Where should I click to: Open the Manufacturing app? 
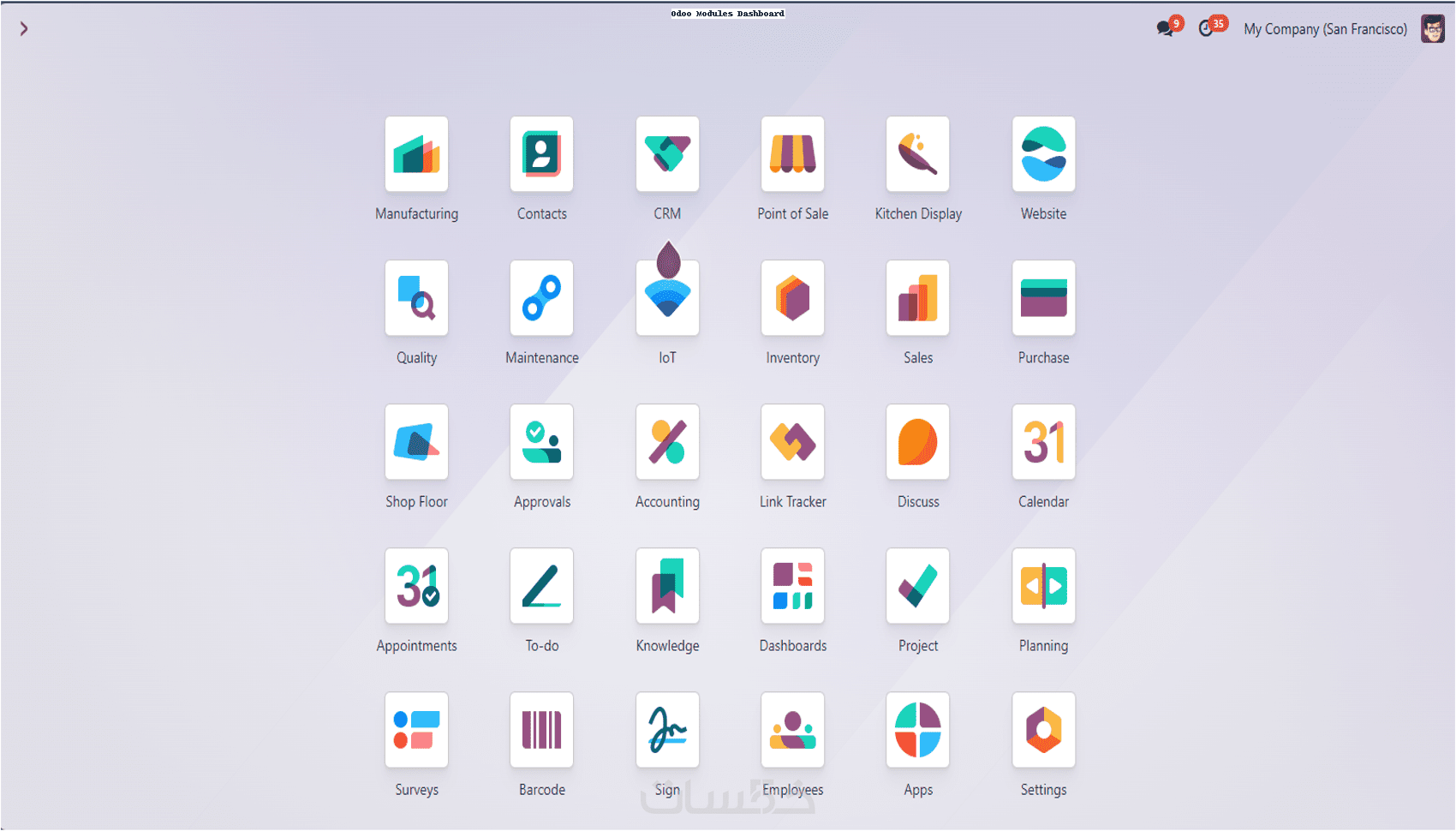[416, 154]
